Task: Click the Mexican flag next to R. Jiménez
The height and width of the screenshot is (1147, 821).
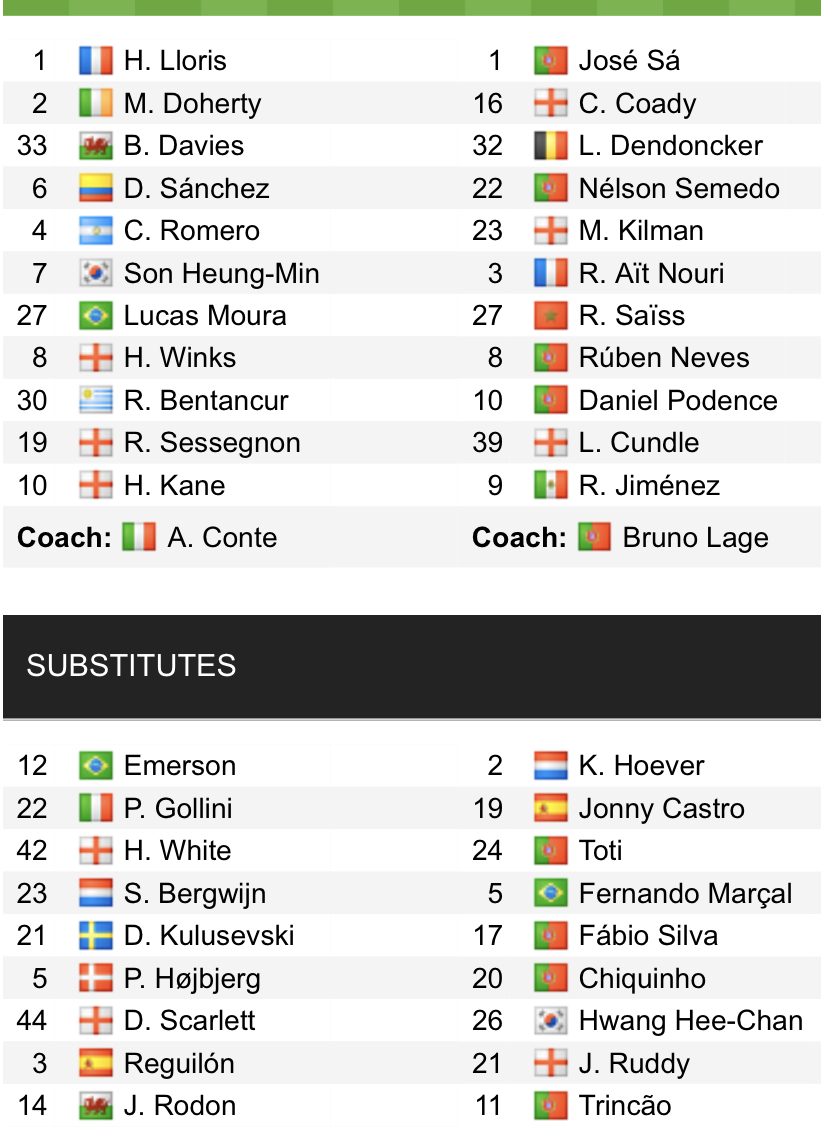Action: click(551, 486)
